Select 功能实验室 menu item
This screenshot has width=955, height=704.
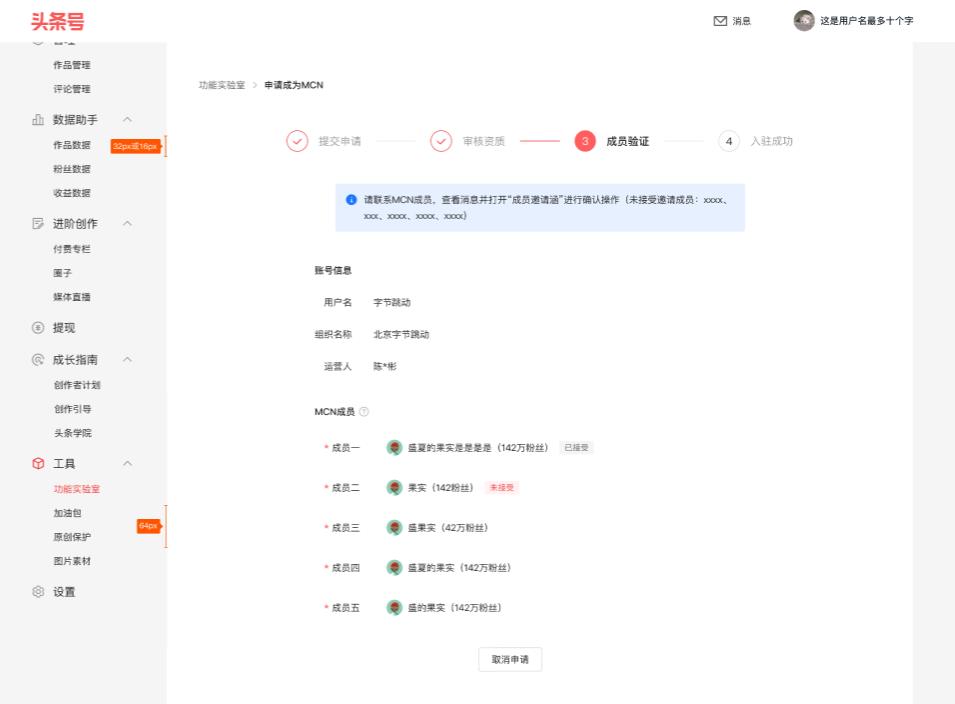(x=76, y=489)
